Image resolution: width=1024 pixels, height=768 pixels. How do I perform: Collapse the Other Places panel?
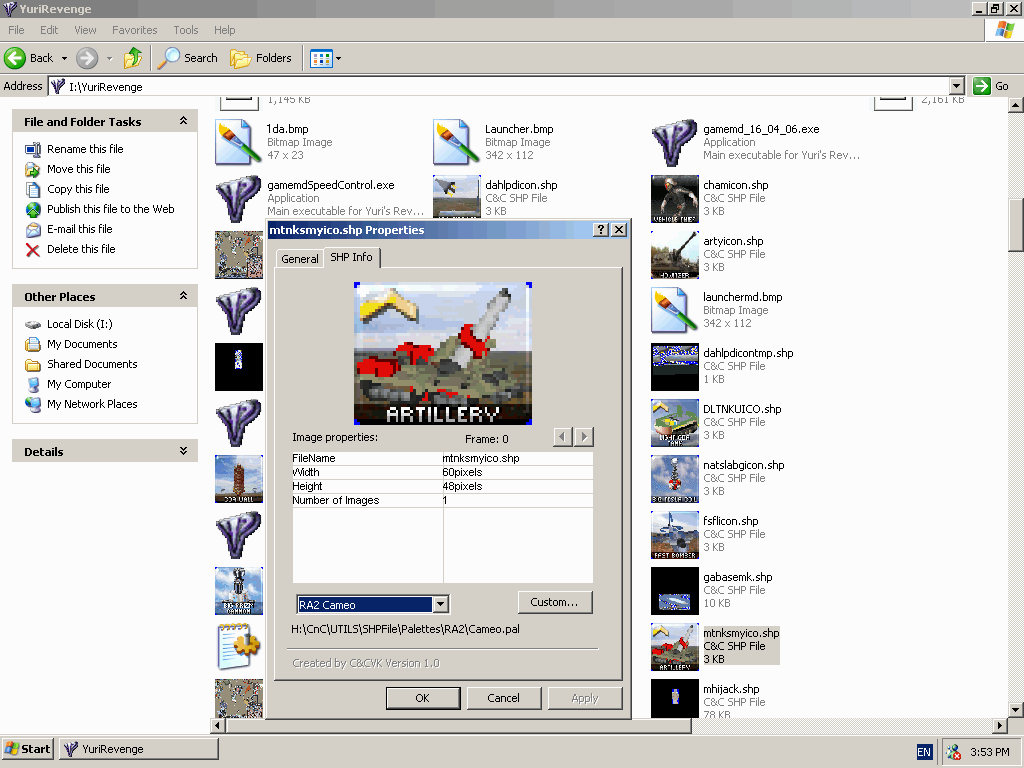point(184,296)
